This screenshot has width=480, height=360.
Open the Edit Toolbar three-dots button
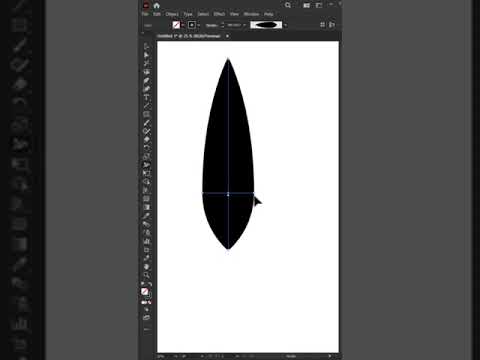tap(146, 329)
